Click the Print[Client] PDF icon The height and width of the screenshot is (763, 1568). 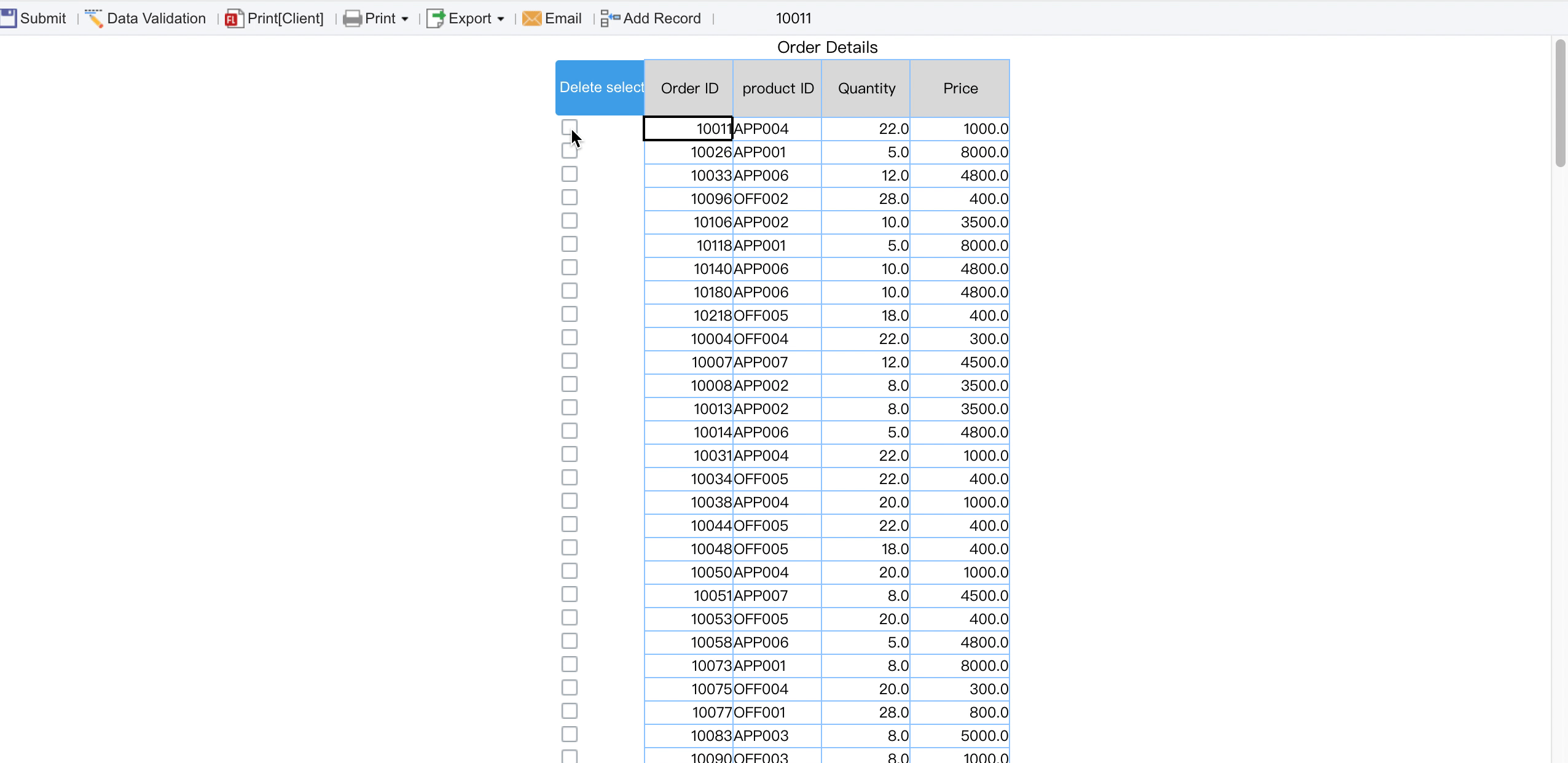pos(234,18)
